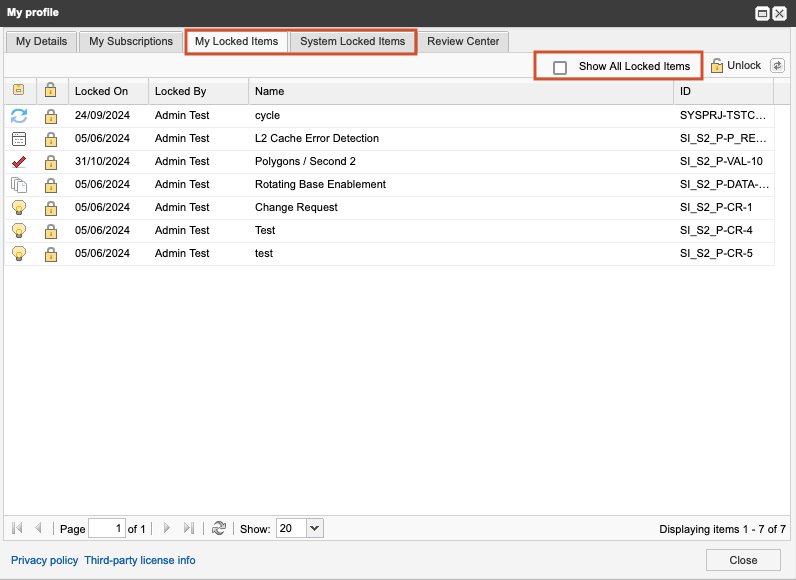Click the refresh icon next to Unlock
The width and height of the screenshot is (796, 580).
[778, 66]
